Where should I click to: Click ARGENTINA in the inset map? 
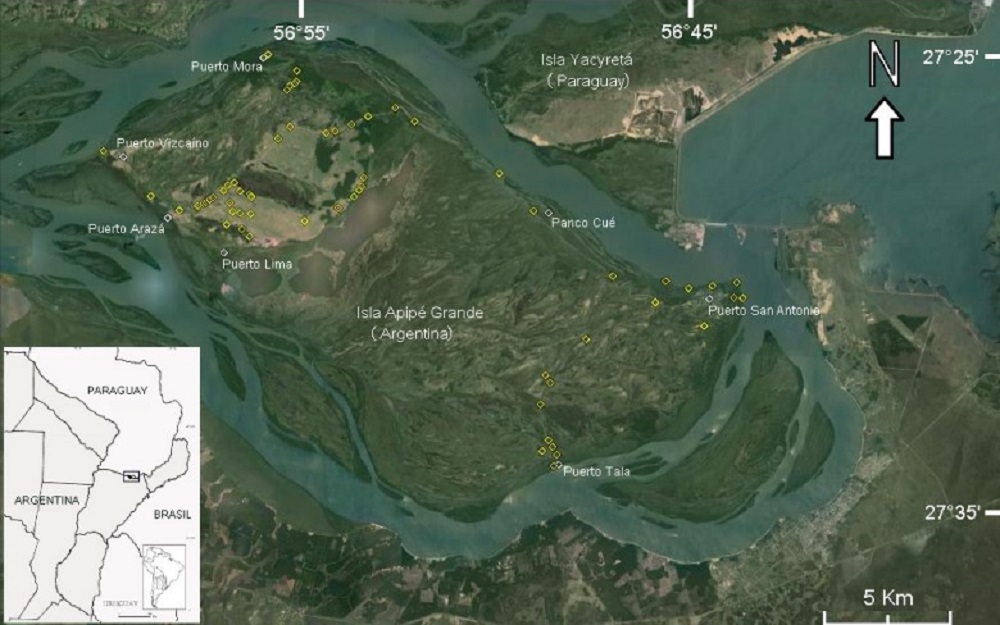click(47, 500)
